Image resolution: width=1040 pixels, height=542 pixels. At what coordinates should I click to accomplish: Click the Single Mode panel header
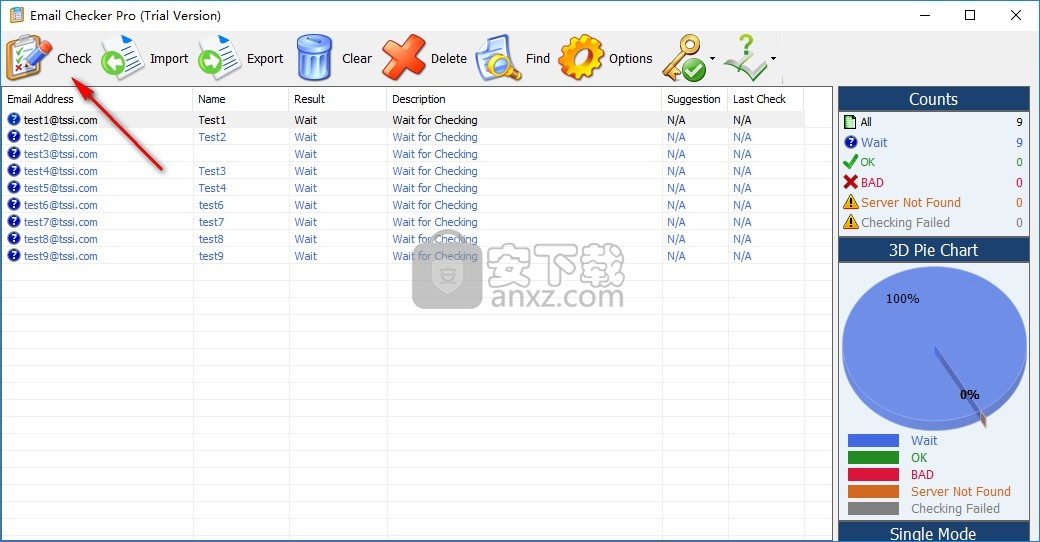click(x=933, y=532)
